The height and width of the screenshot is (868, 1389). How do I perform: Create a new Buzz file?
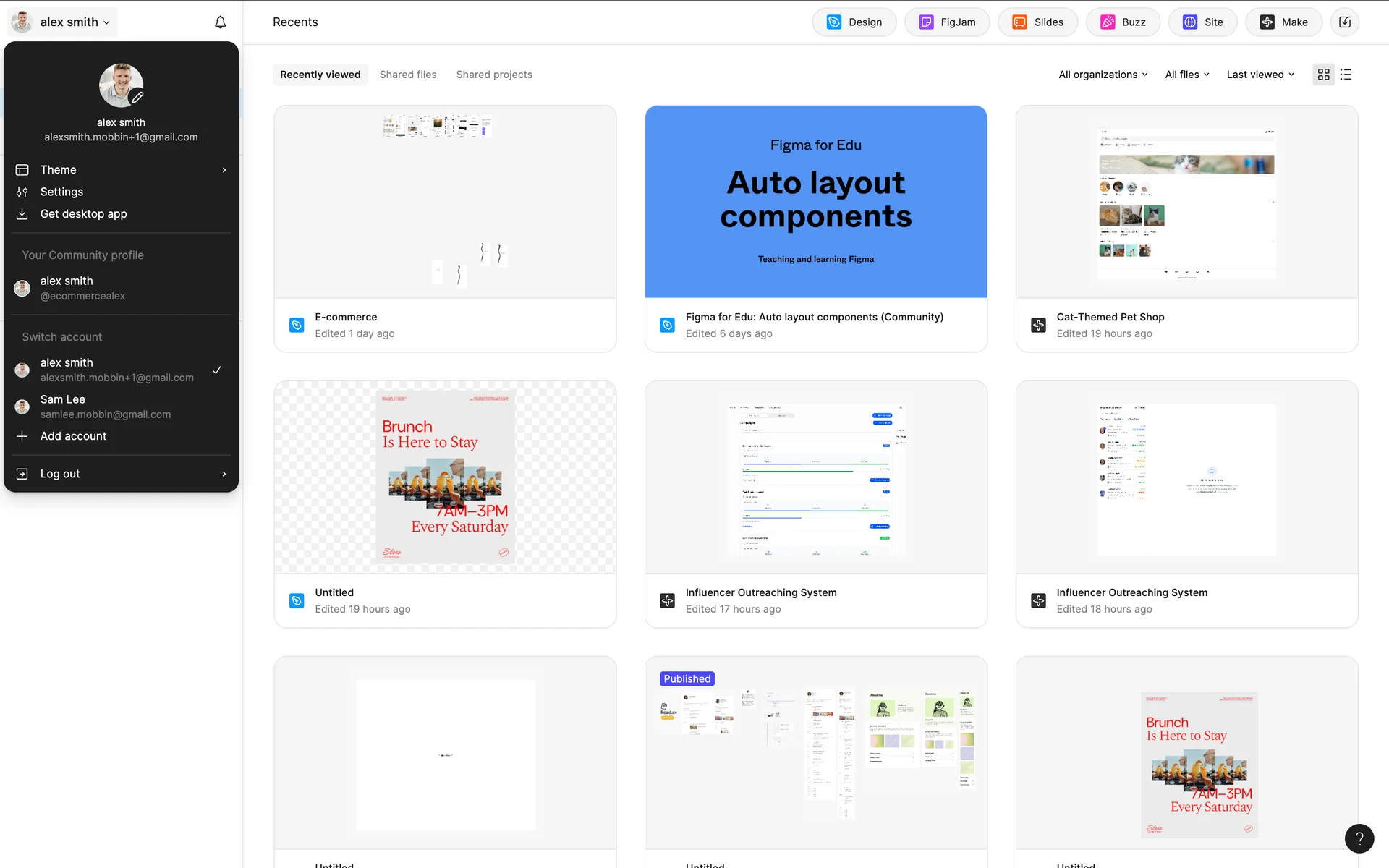[1123, 22]
